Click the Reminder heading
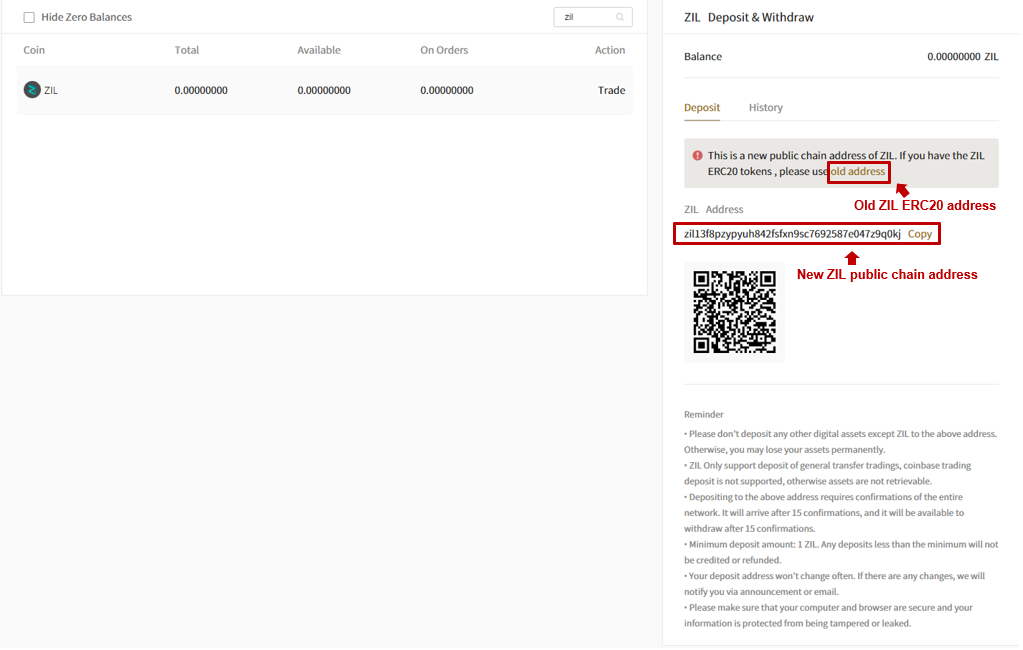 point(703,414)
